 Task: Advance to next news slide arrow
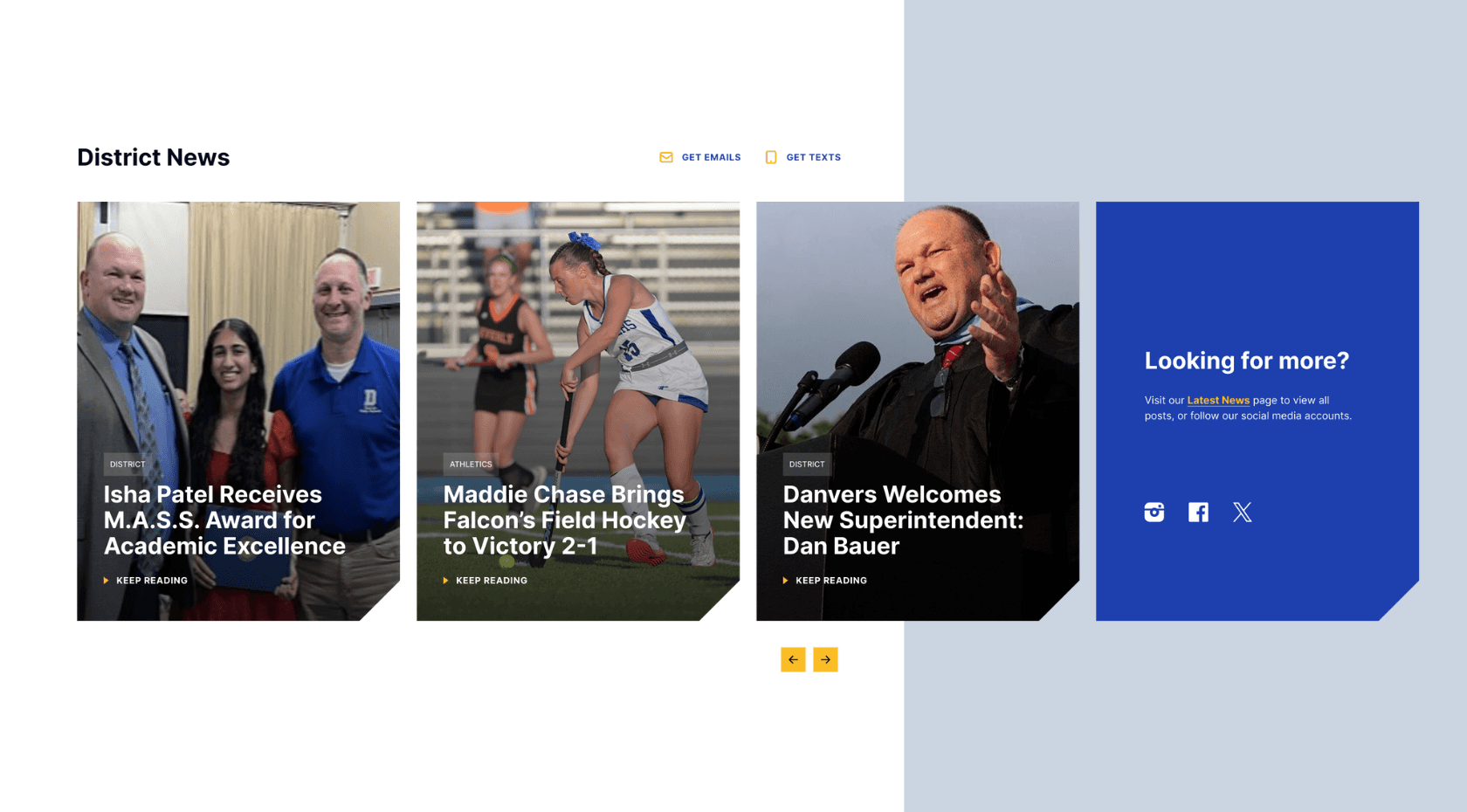tap(825, 659)
